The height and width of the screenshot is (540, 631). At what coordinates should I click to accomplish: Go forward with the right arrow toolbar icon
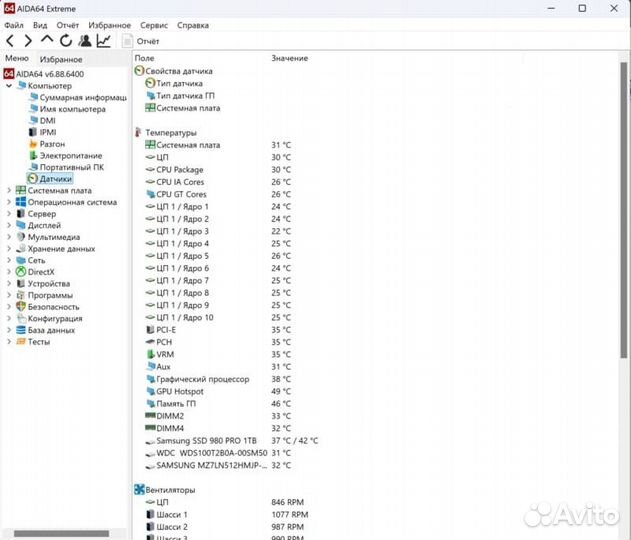click(28, 41)
